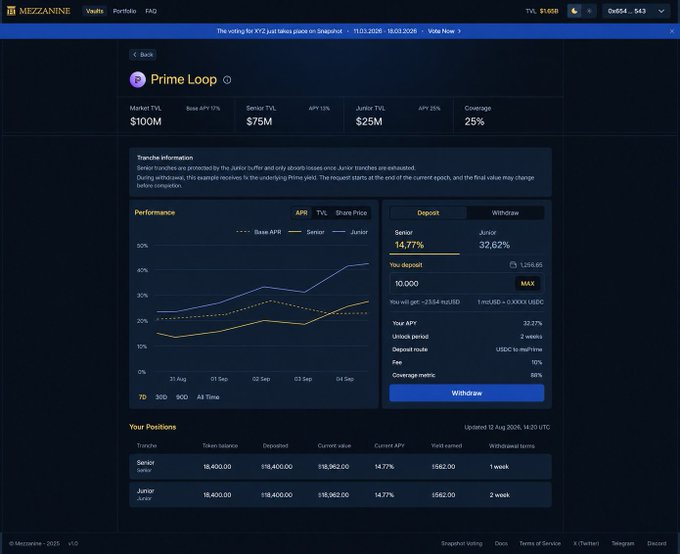Image resolution: width=680 pixels, height=554 pixels.
Task: Switch to the Withdraw tab
Action: [505, 213]
